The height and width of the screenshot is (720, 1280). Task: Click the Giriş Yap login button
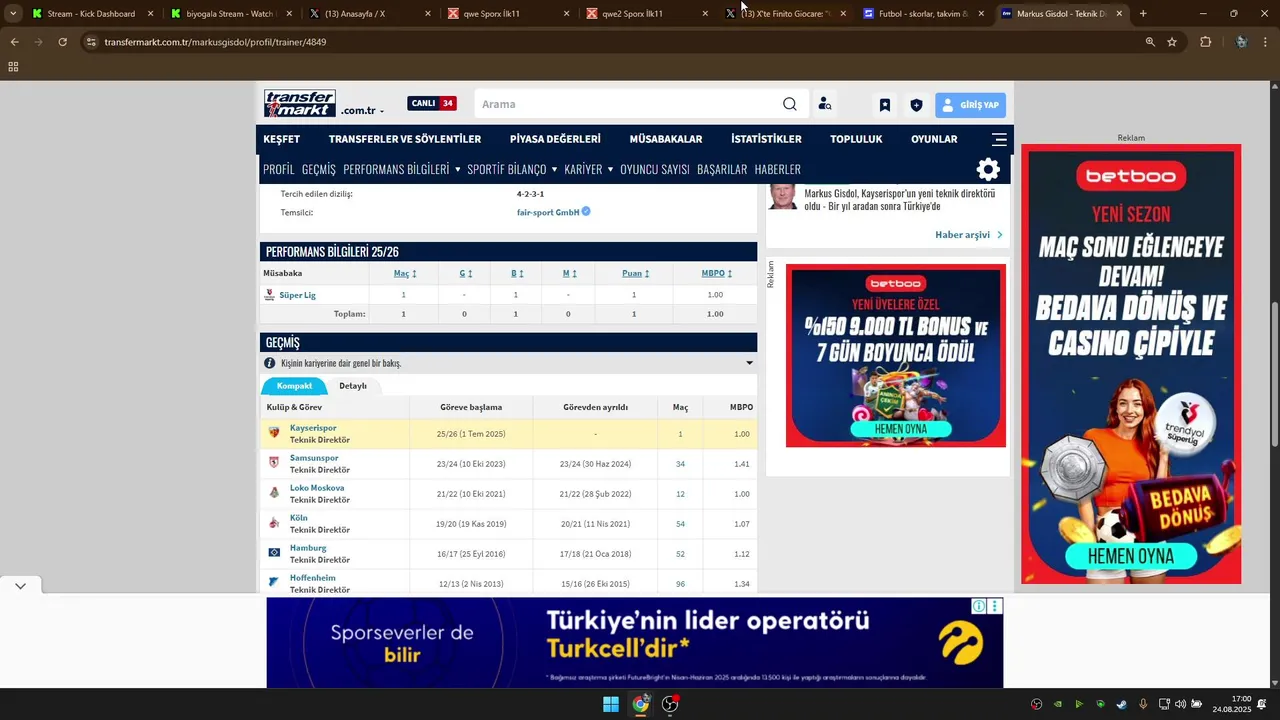(x=970, y=105)
